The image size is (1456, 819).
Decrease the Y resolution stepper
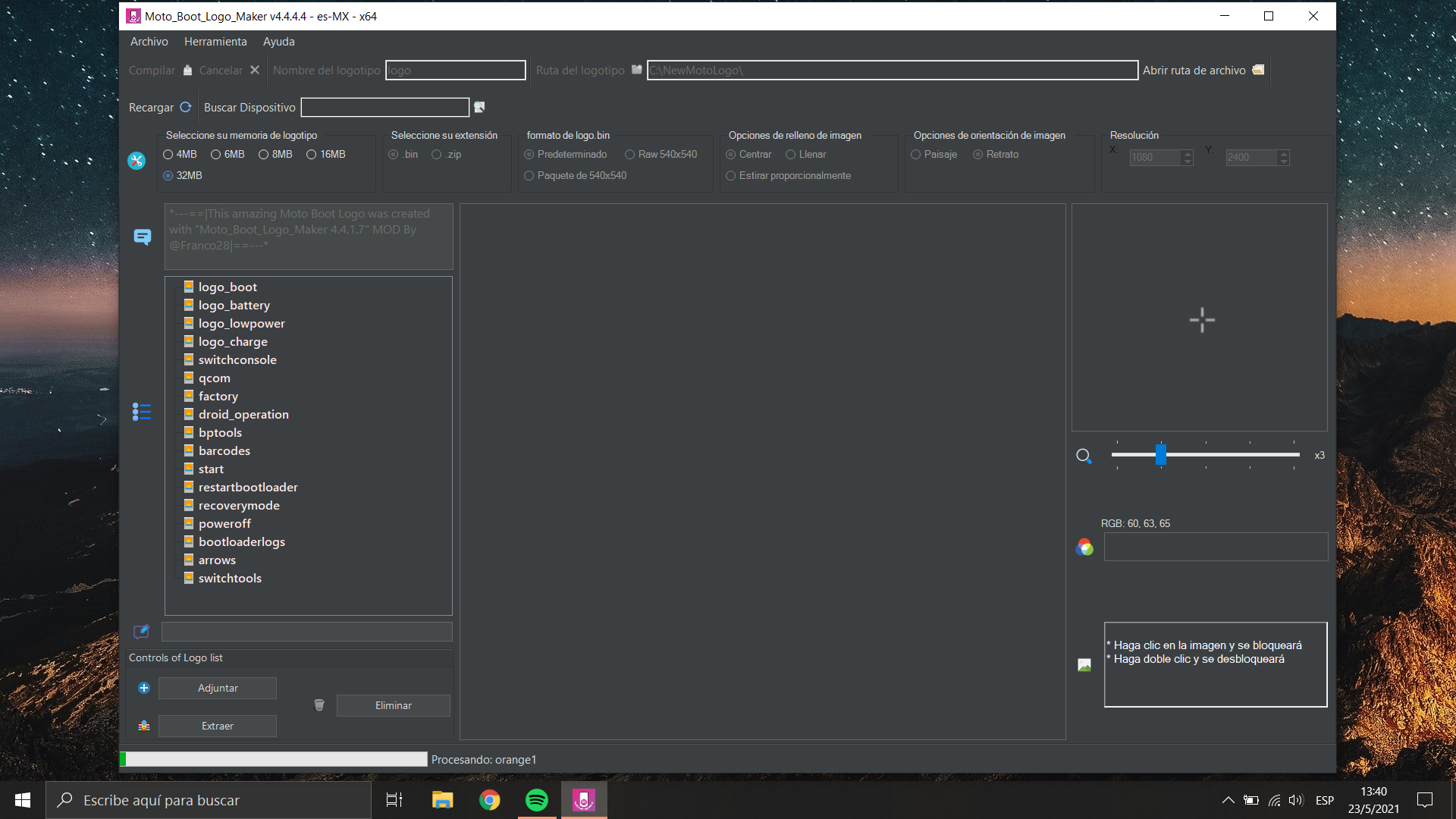coord(1283,162)
